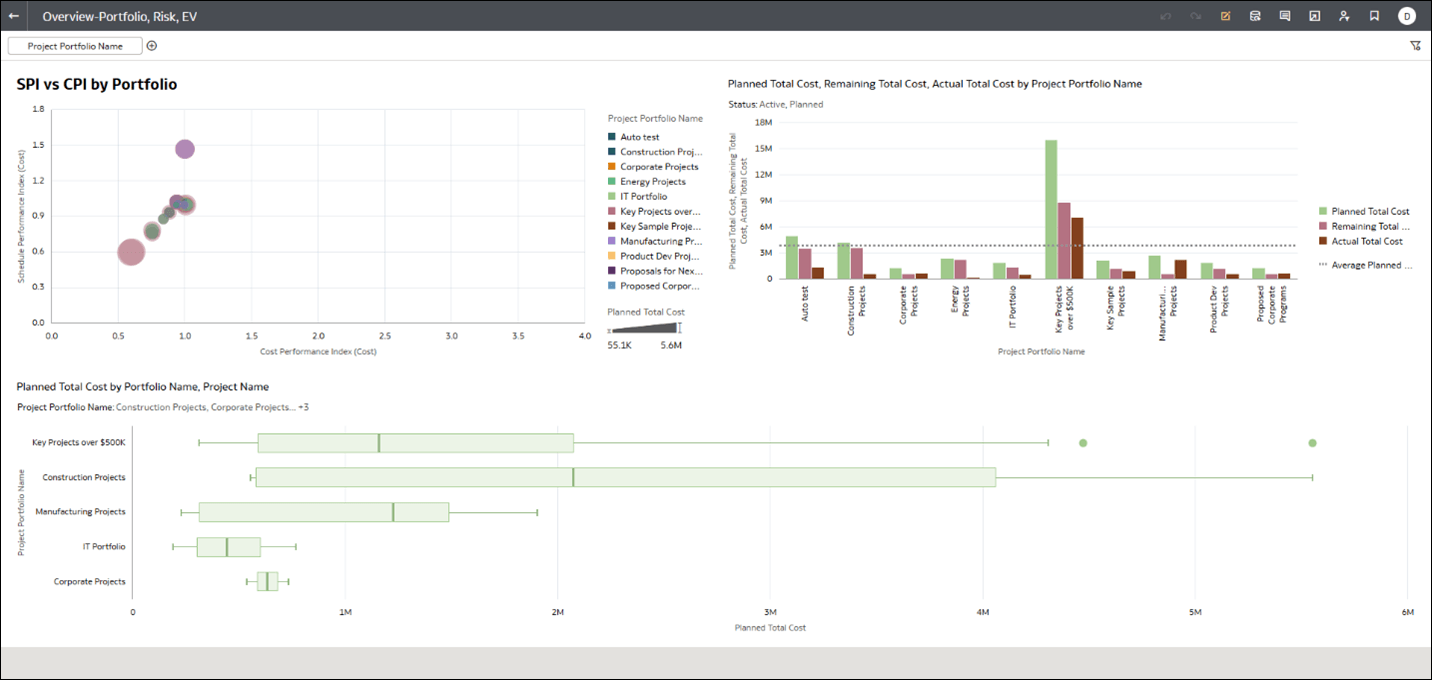The width and height of the screenshot is (1432, 680).
Task: Select Proposed Corpor... legend entry
Action: (655, 286)
